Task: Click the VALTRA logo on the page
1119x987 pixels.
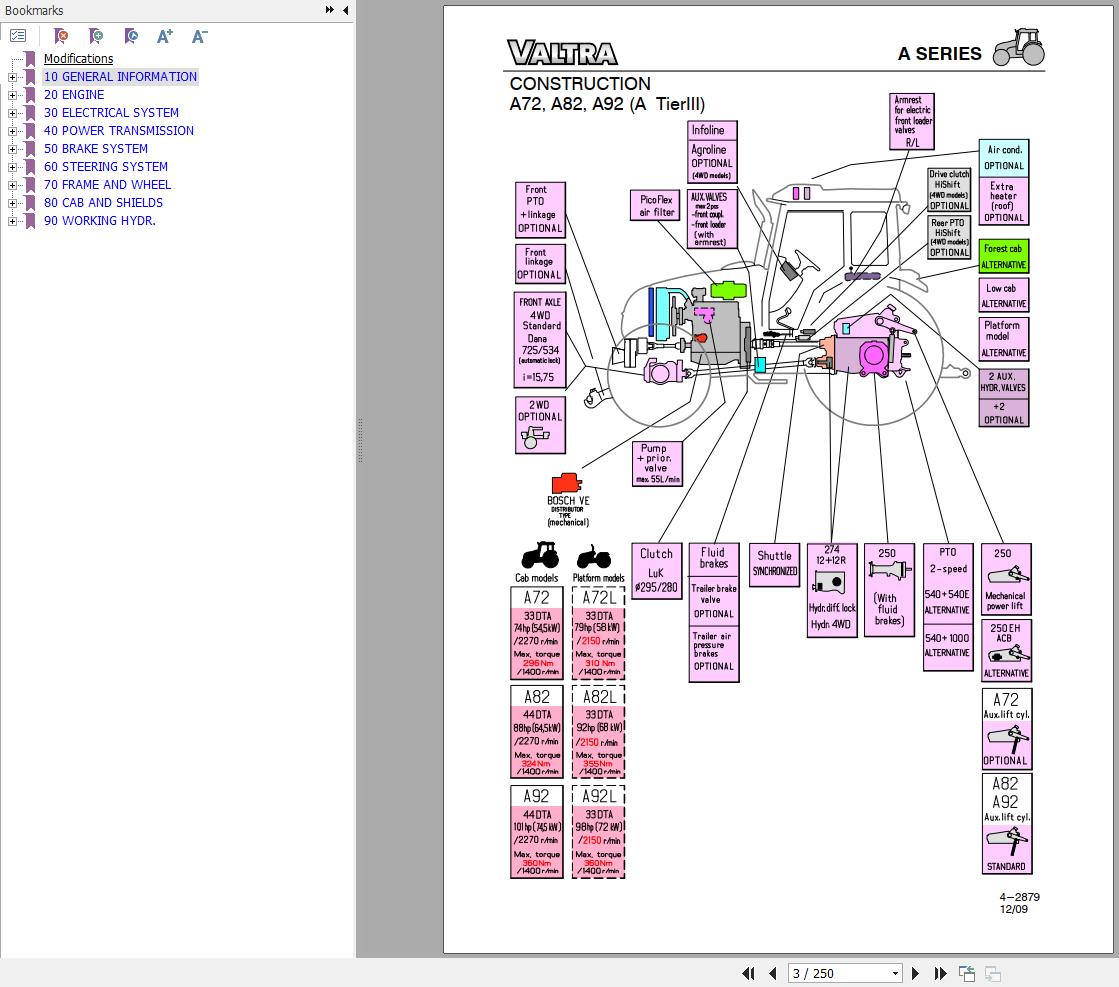Action: point(562,53)
